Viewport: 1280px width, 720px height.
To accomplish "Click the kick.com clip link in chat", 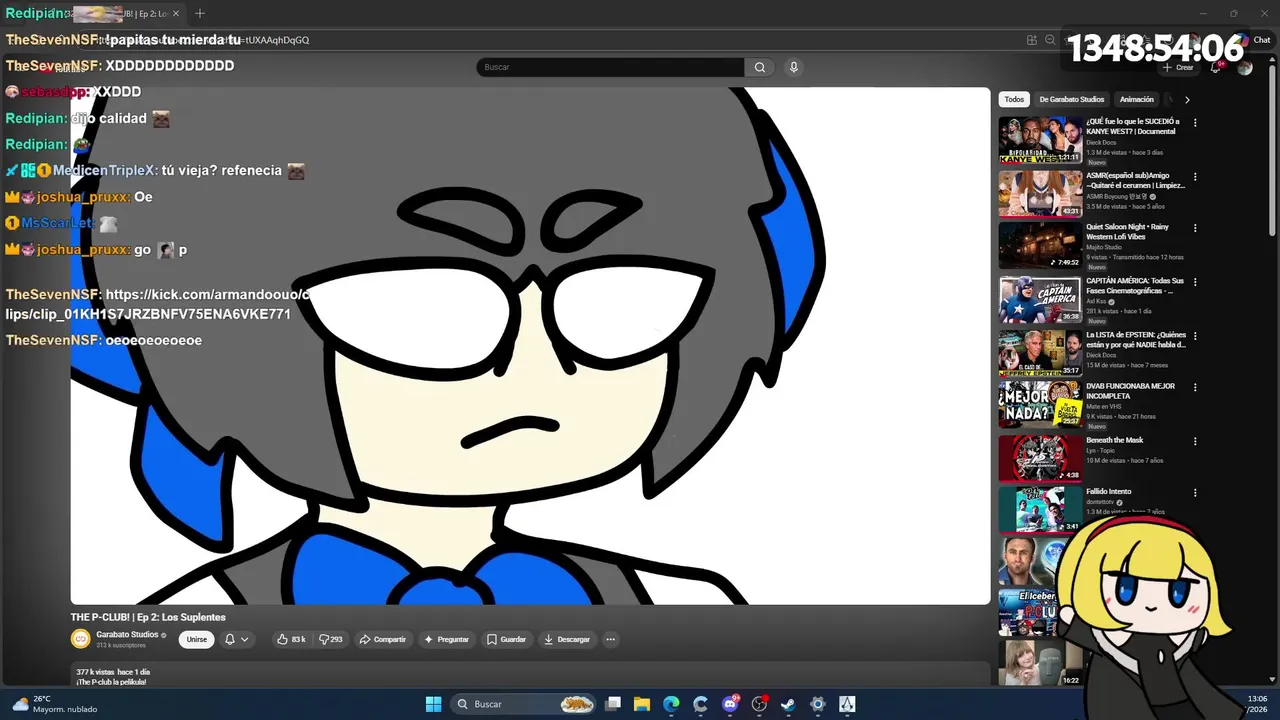I will tap(158, 304).
